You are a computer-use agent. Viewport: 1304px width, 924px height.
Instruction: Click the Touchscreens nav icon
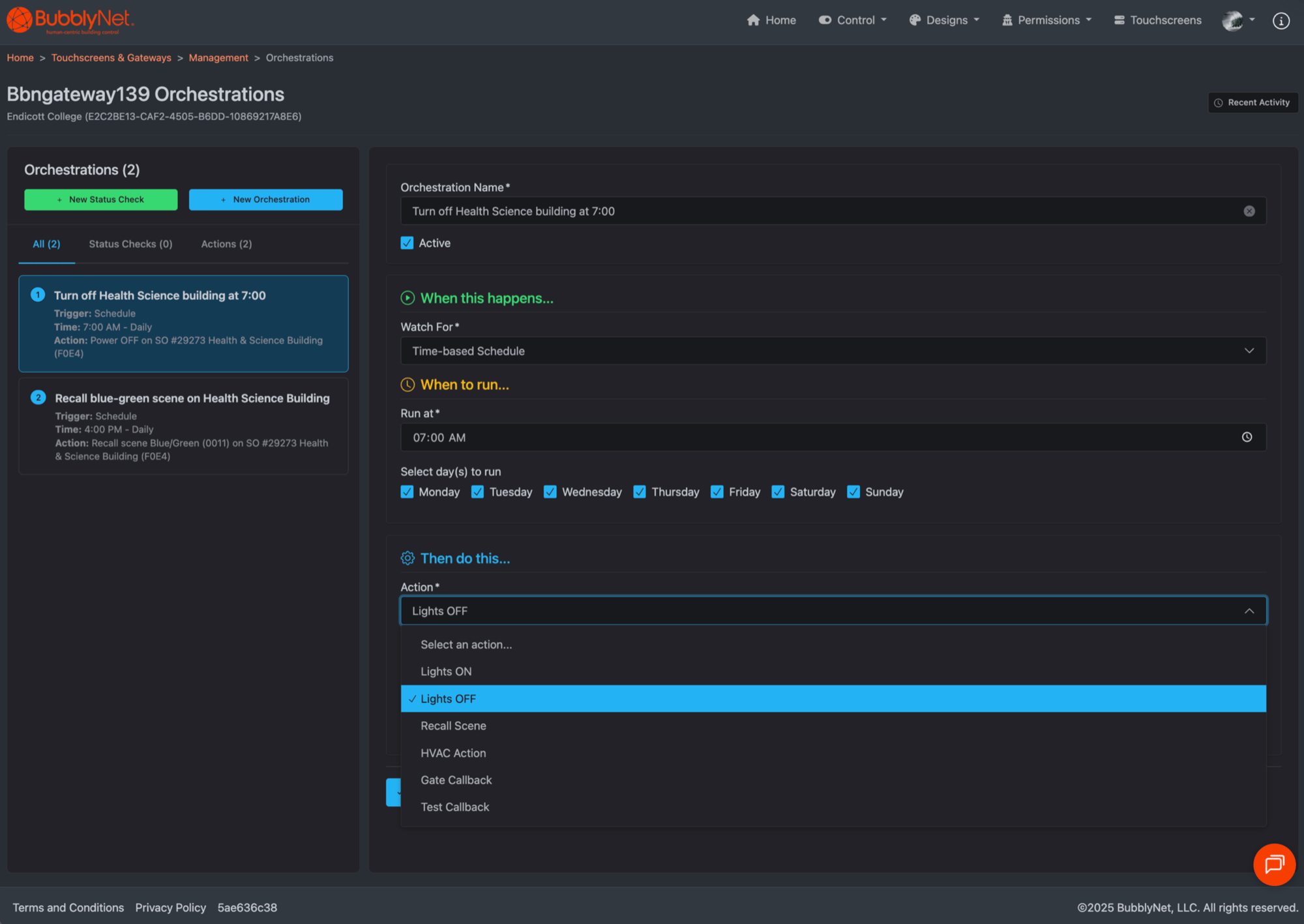pyautogui.click(x=1119, y=20)
